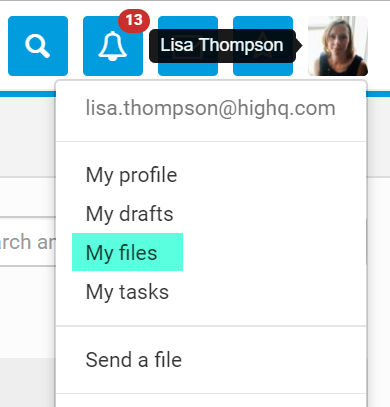Click Lisa Thompson's profile photo avatar
Viewport: 390px width, 407px height.
click(338, 46)
